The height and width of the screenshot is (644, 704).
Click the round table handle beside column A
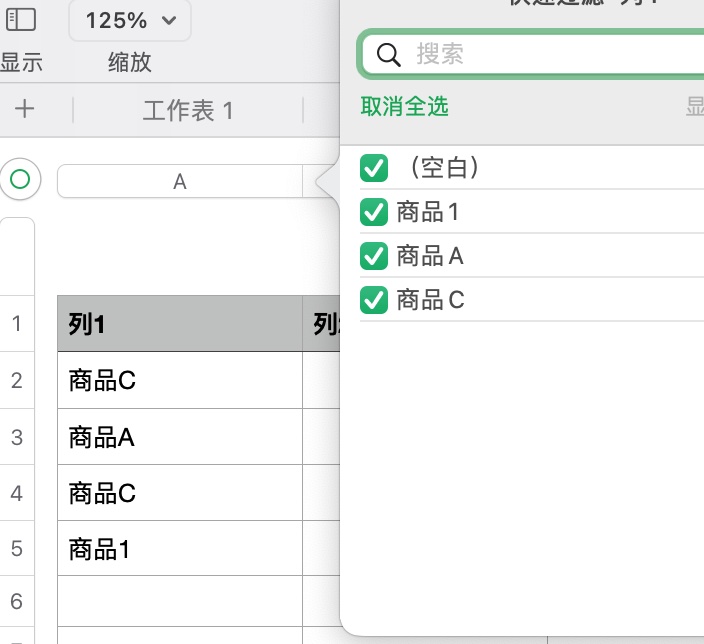pos(19,180)
